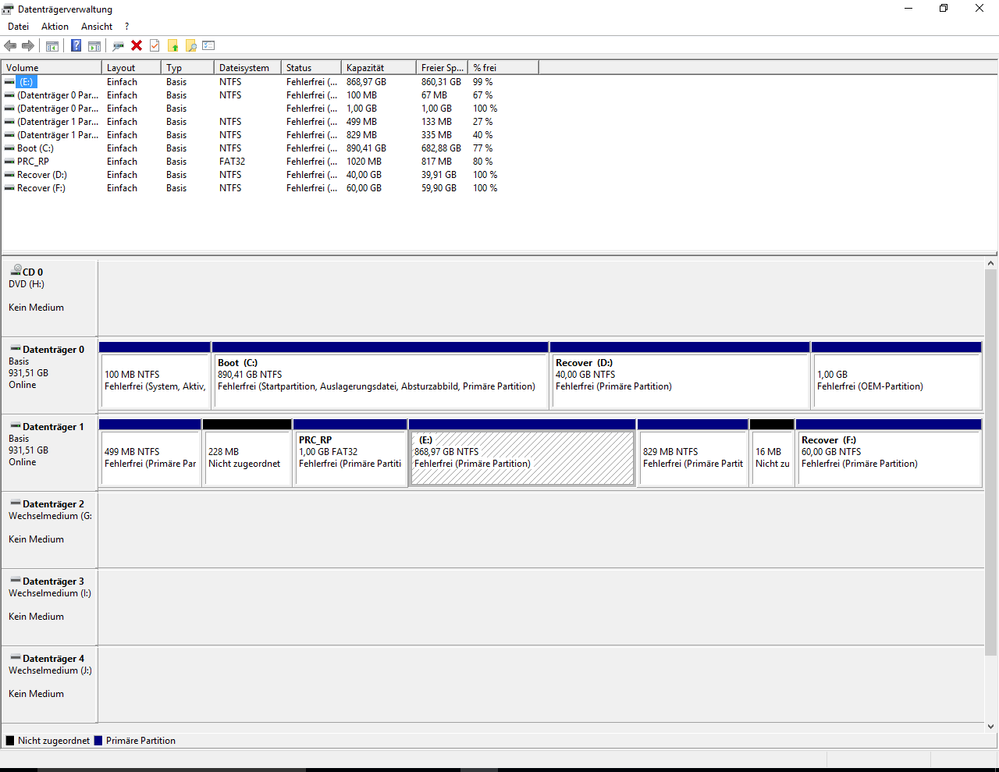Click the properties checkmark sheet icon

[x=154, y=46]
